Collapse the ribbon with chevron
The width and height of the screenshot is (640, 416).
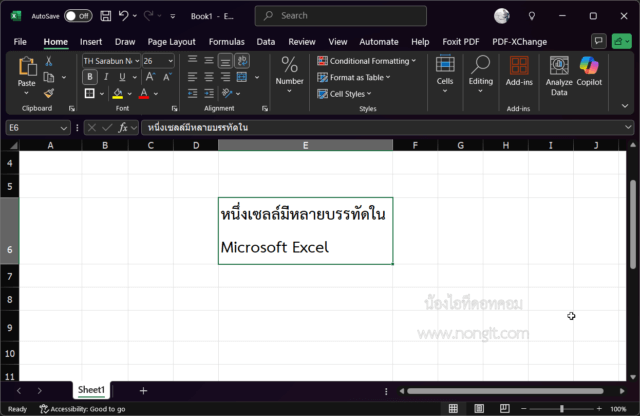(x=624, y=106)
